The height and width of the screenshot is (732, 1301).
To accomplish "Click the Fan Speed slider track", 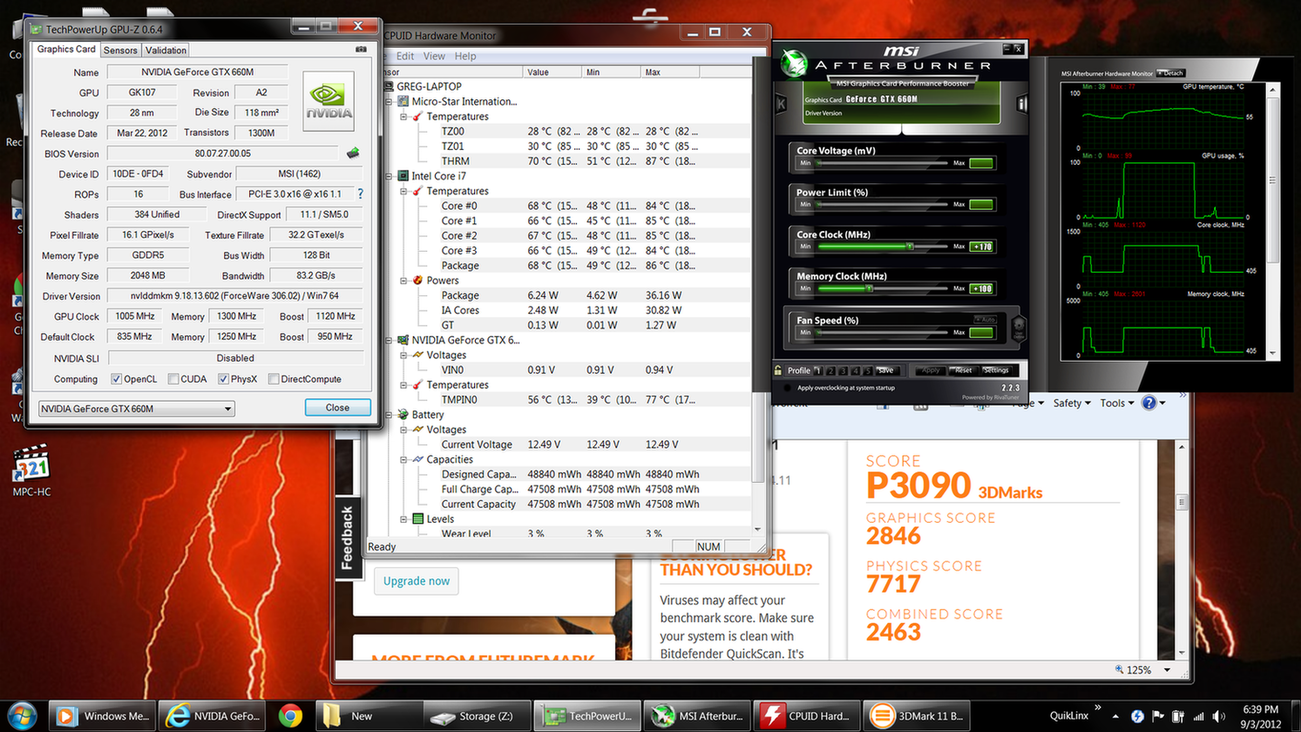I will 882,332.
